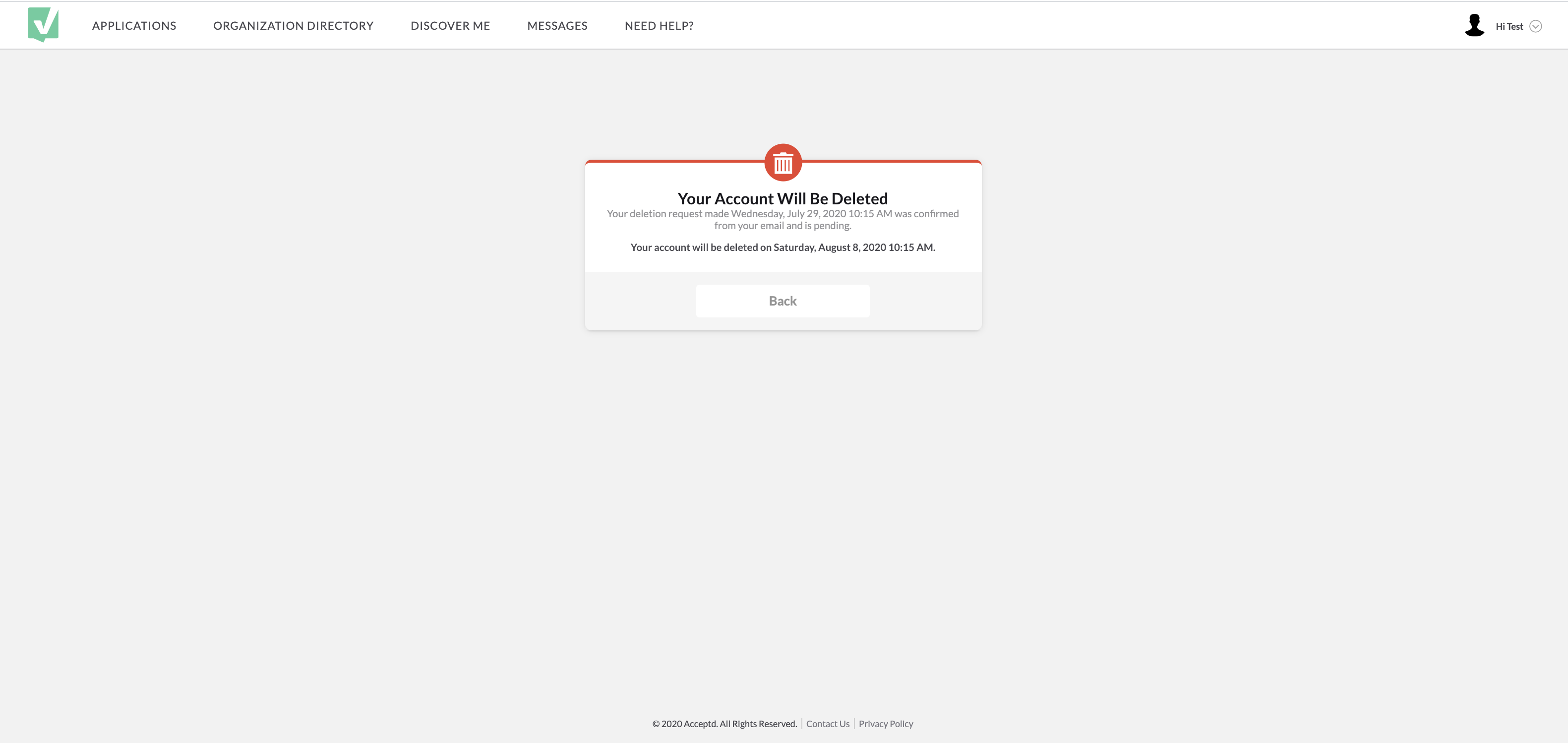1568x743 pixels.
Task: Click the Back button on deletion dialog
Action: [783, 301]
